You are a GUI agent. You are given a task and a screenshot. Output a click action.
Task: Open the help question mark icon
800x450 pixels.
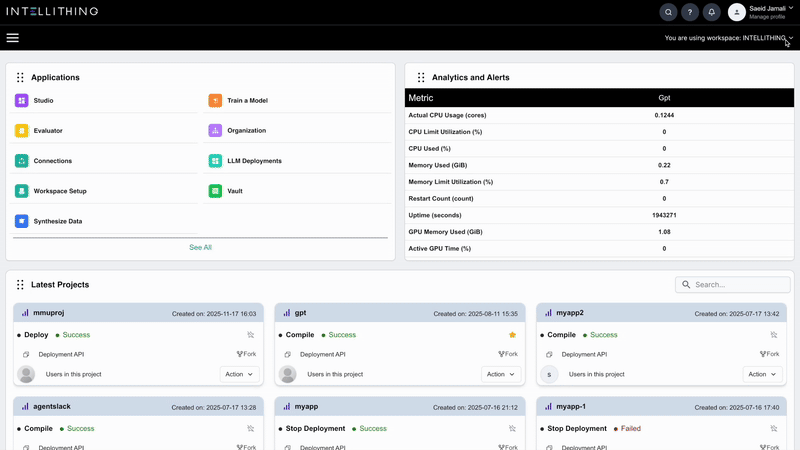click(690, 12)
